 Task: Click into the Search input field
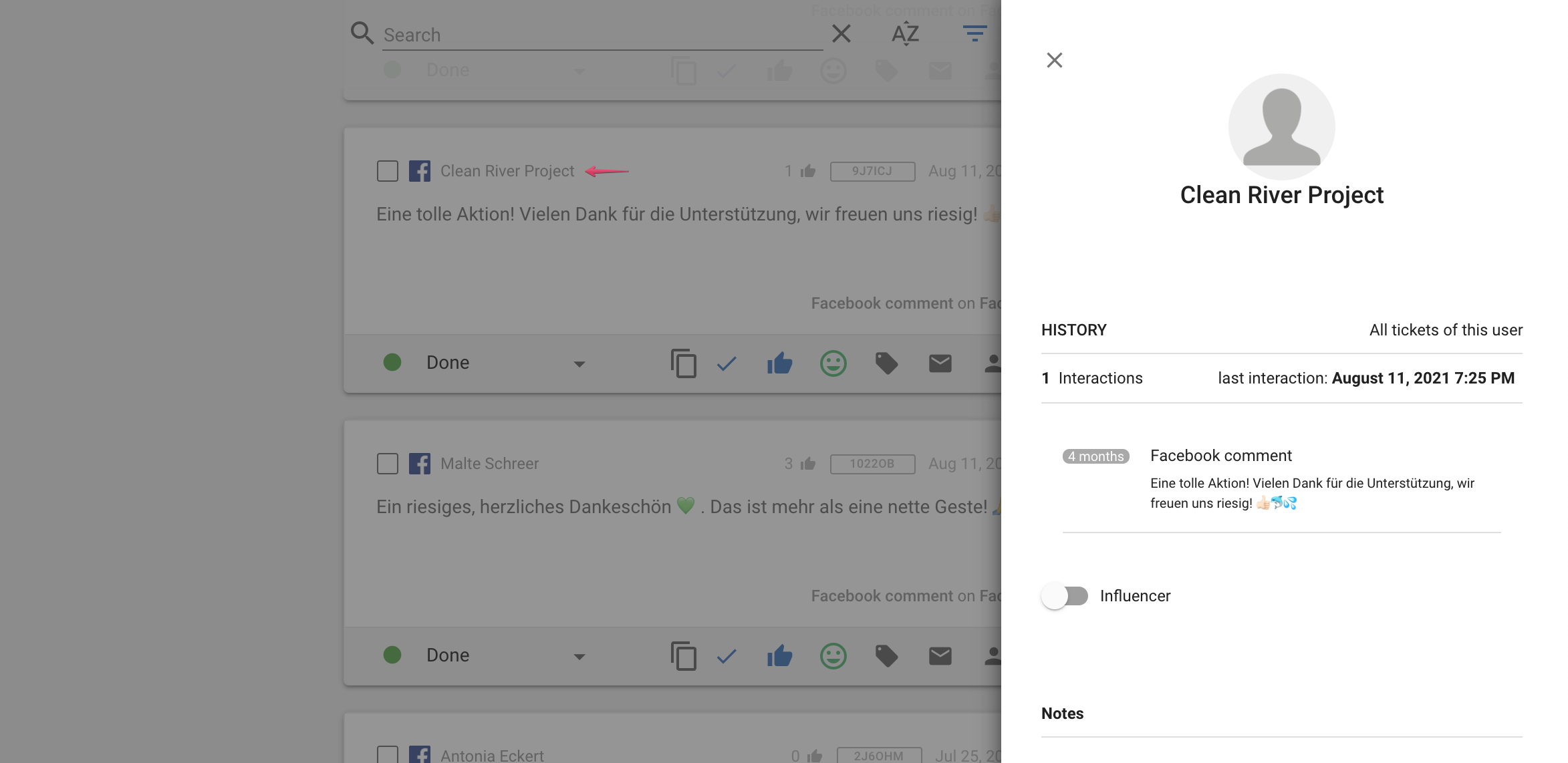[x=600, y=35]
